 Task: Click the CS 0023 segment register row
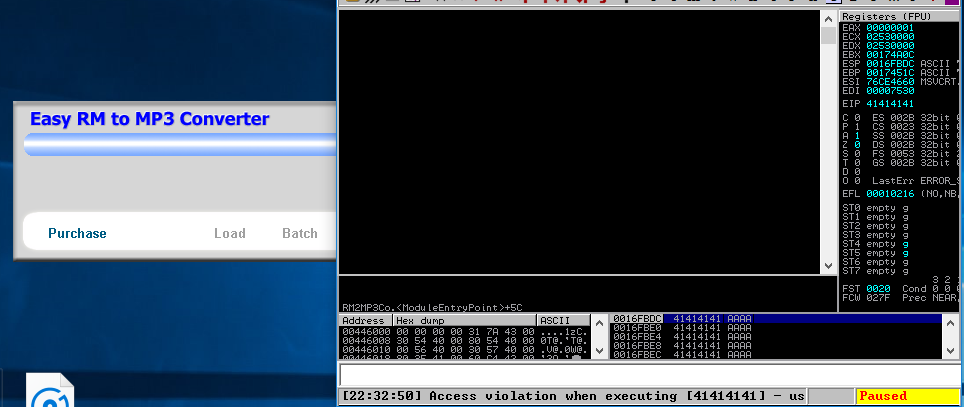(917, 127)
